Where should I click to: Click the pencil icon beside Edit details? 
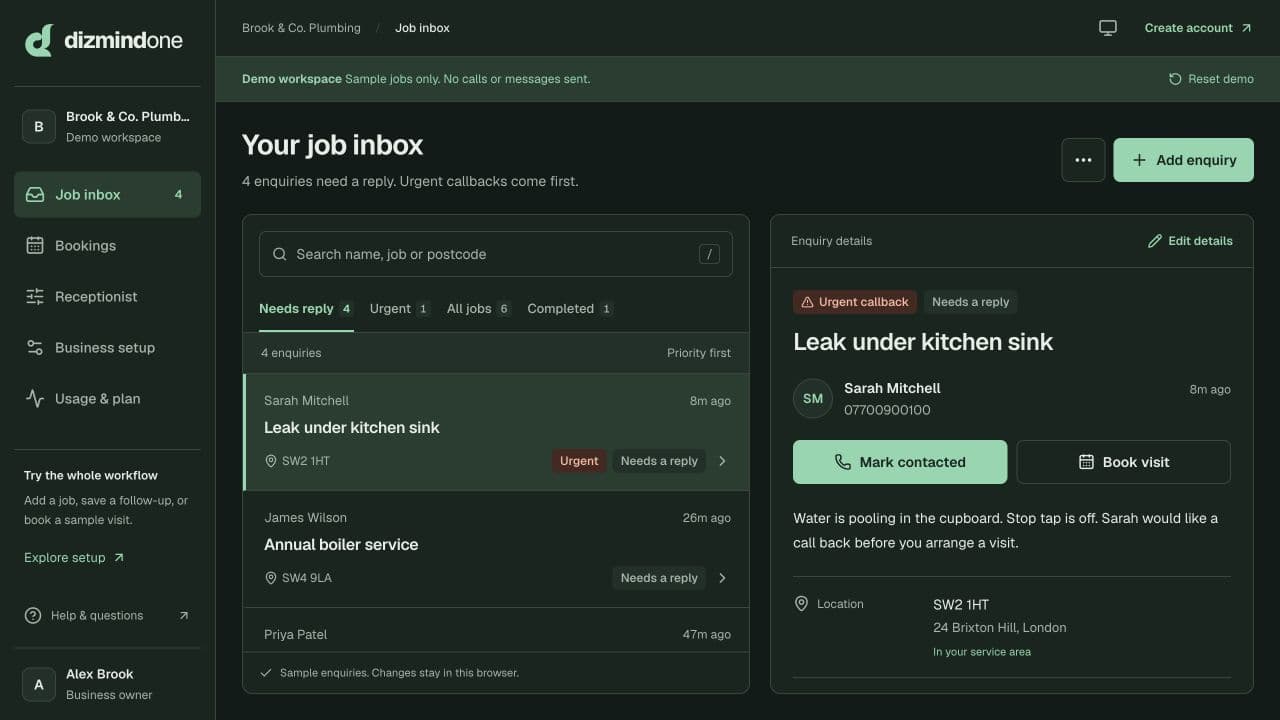coord(1155,241)
